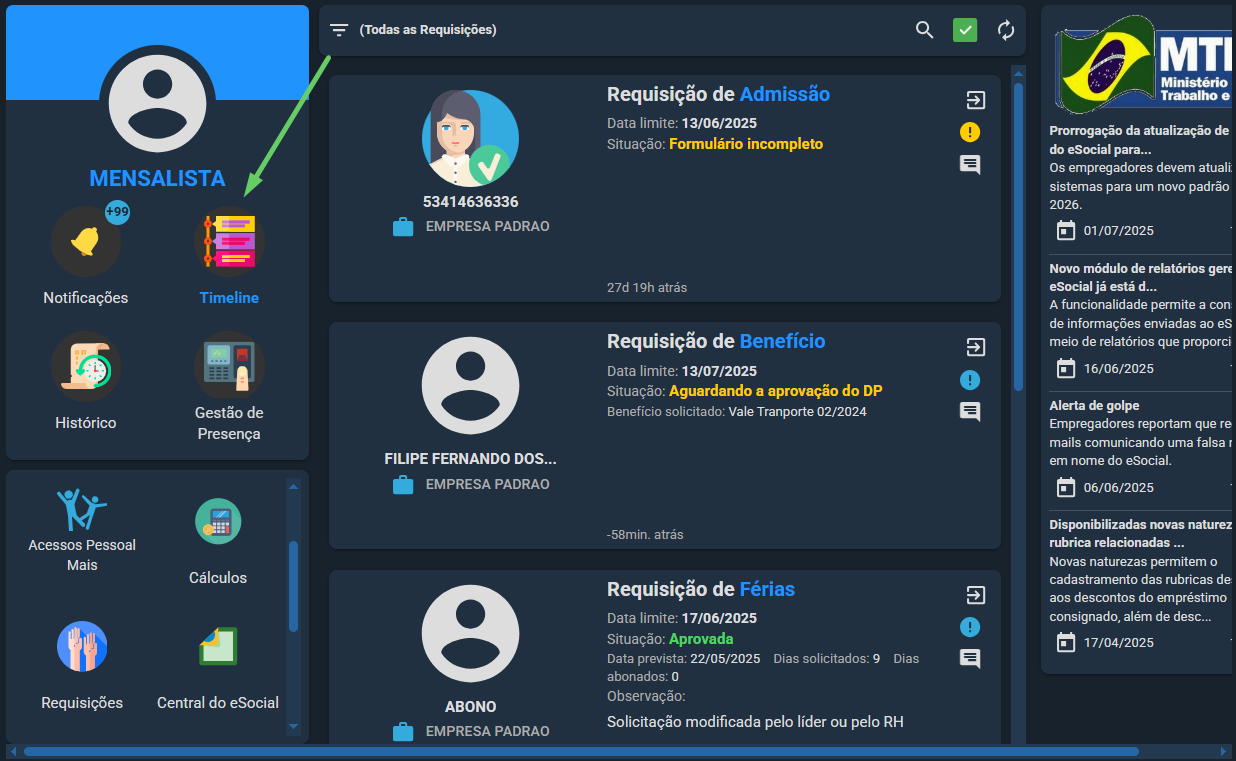Click 'Formulário incompleto' status text
1236x761 pixels.
[746, 144]
